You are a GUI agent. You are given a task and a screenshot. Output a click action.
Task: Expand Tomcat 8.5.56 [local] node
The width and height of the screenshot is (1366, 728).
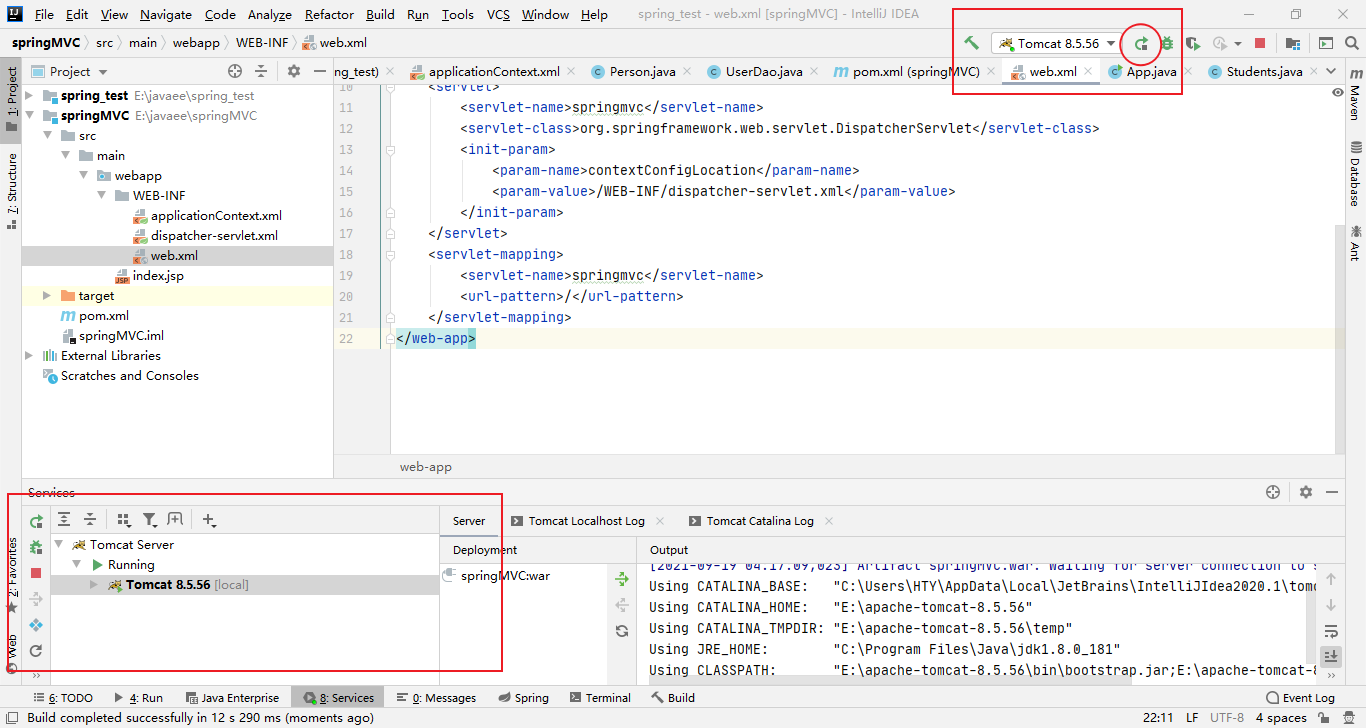click(x=94, y=585)
